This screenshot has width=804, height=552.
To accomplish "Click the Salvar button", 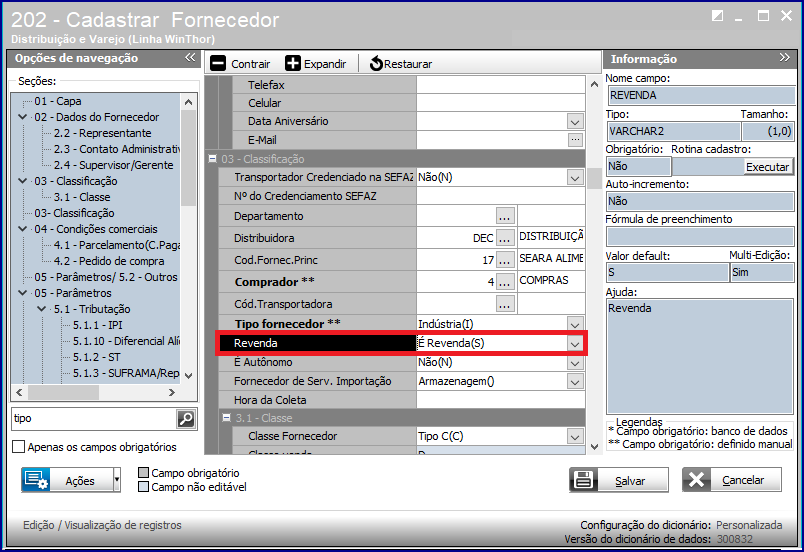I will coord(619,480).
